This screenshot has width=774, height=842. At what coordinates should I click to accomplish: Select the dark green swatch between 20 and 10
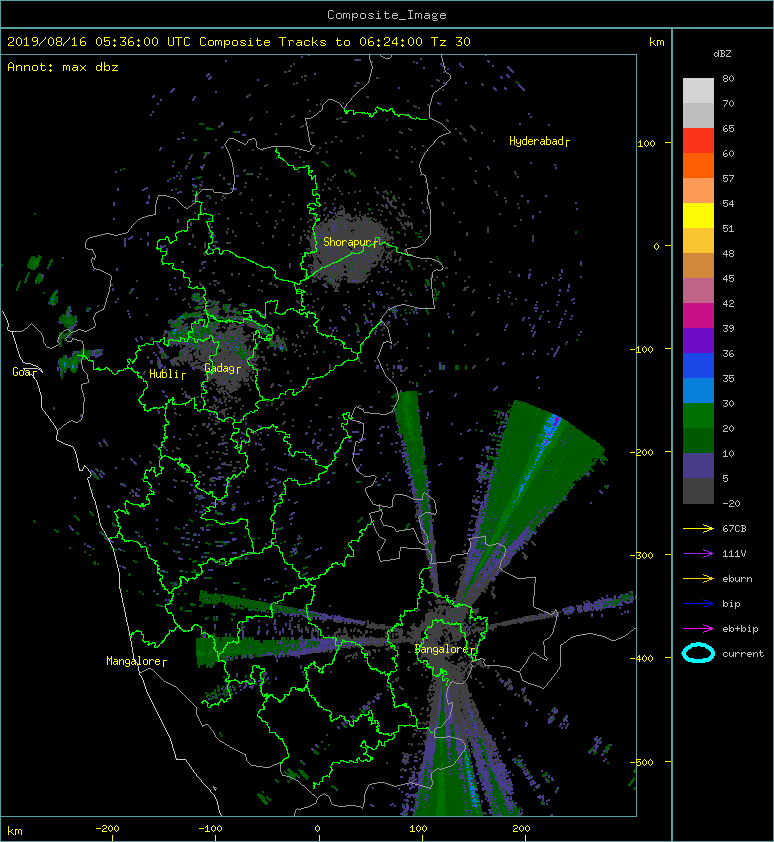[698, 440]
